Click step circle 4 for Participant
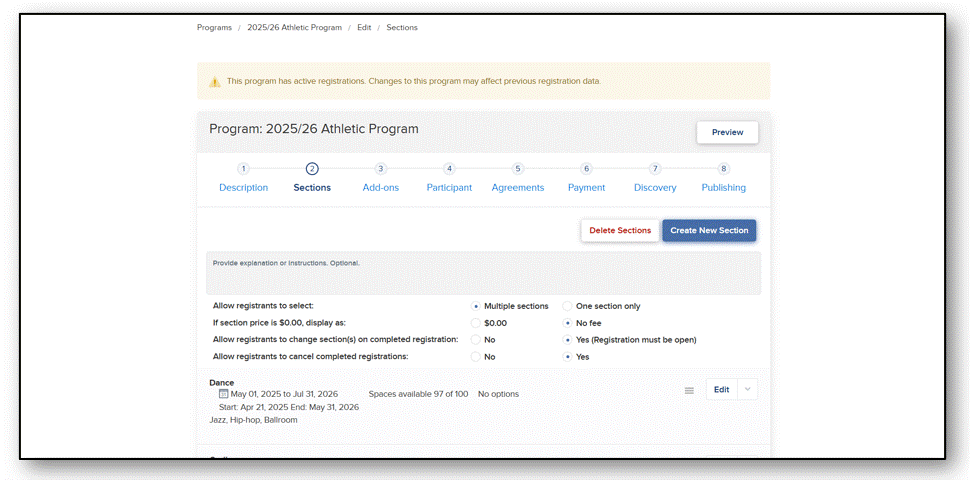 [450, 169]
